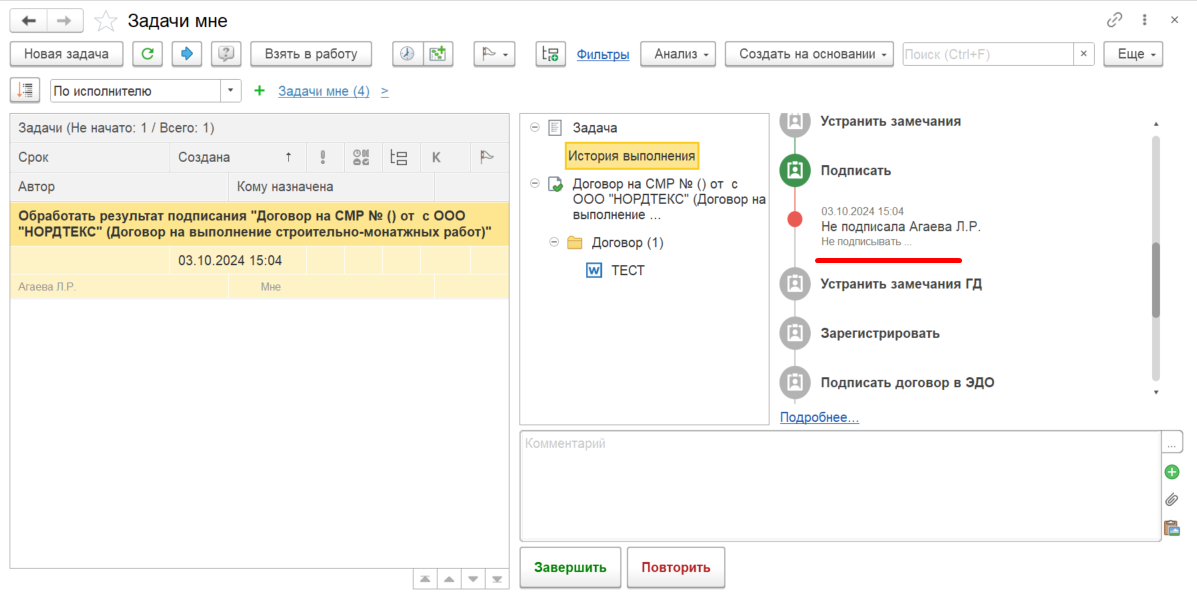Click the green refresh icon in toolbar

pyautogui.click(x=147, y=54)
